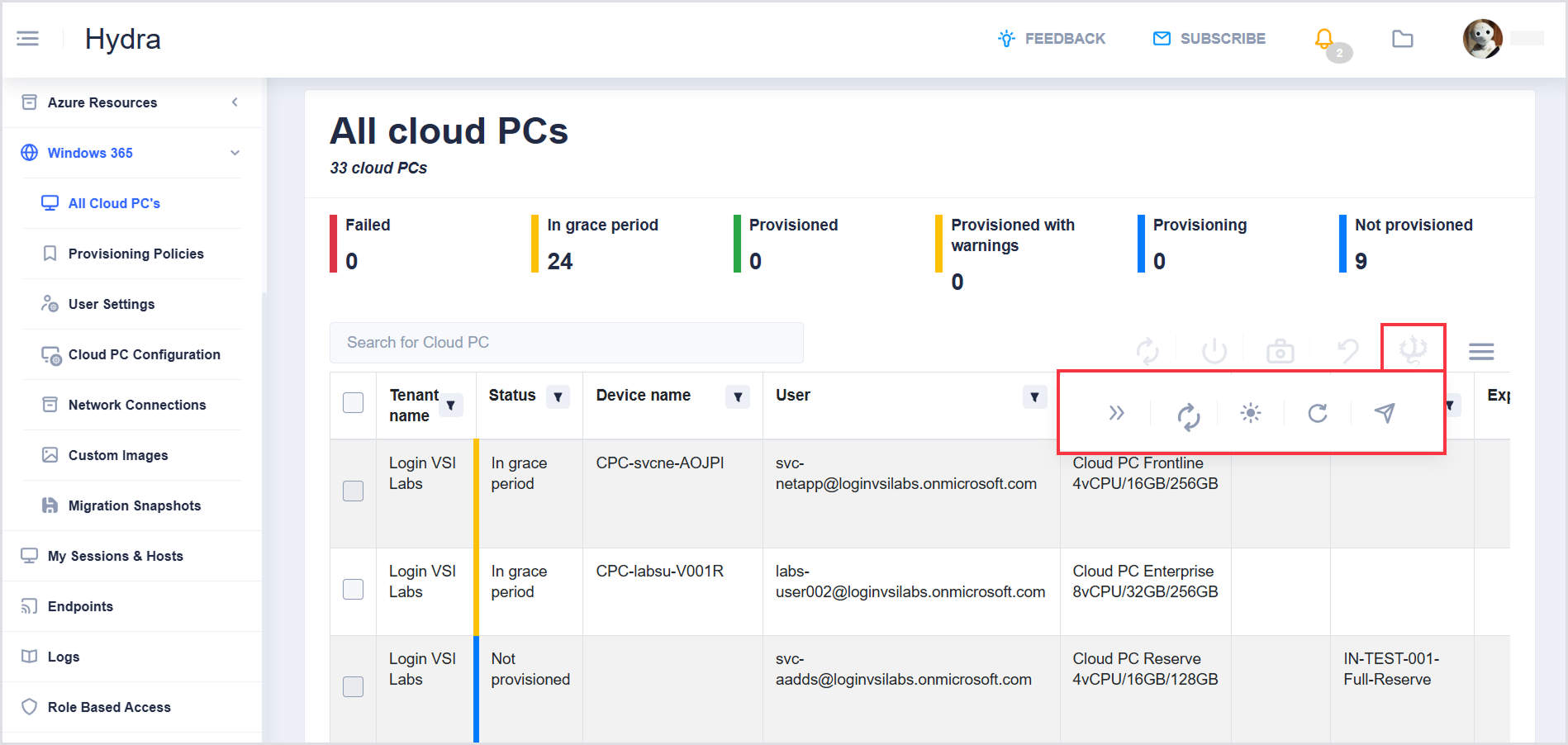Viewport: 1568px width, 745px height.
Task: Click the double chevron icon in the popup
Action: coord(1116,413)
